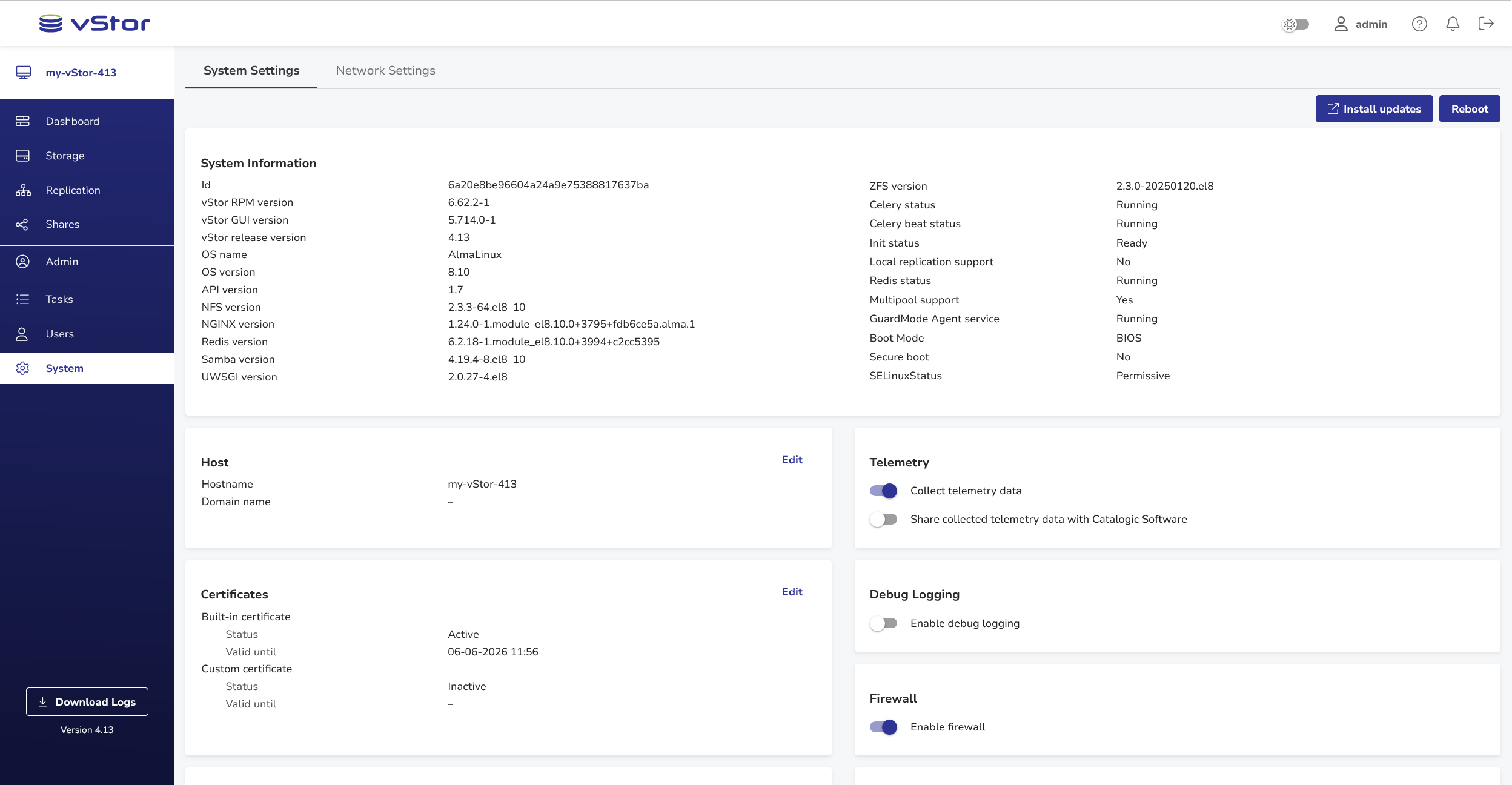Disable Collect telemetry data toggle

coord(883,491)
